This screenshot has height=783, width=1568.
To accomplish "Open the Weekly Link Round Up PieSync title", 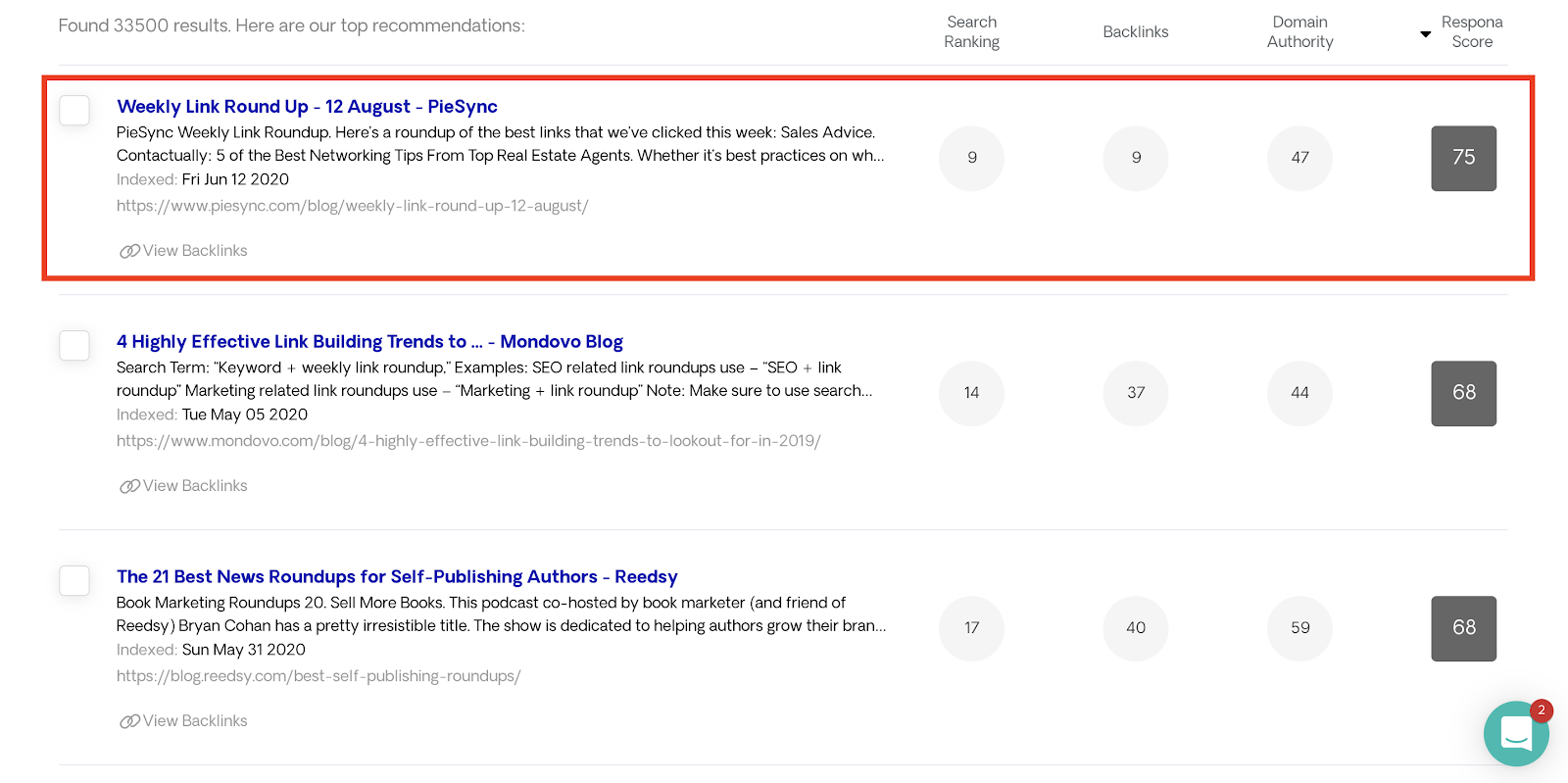I will coord(307,107).
